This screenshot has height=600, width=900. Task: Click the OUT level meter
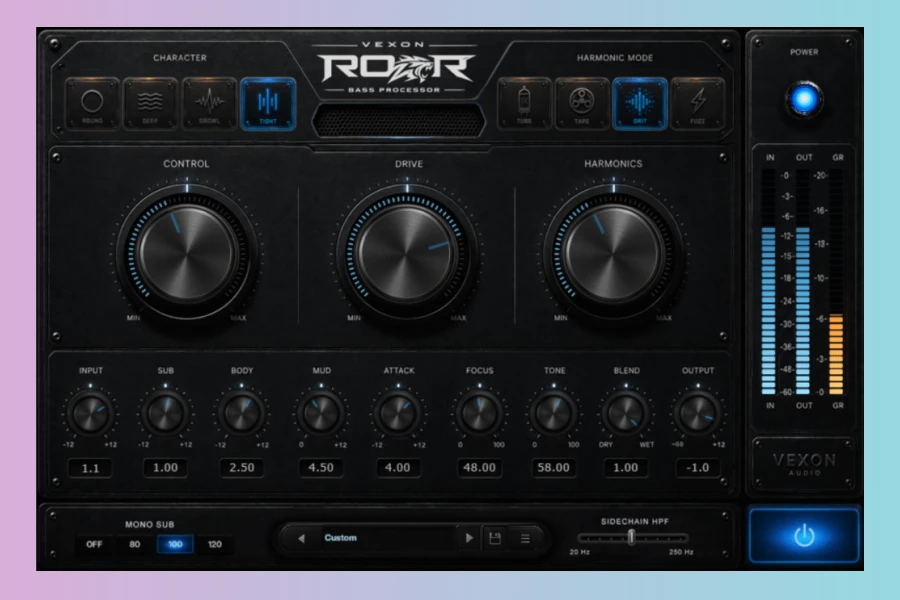point(802,281)
